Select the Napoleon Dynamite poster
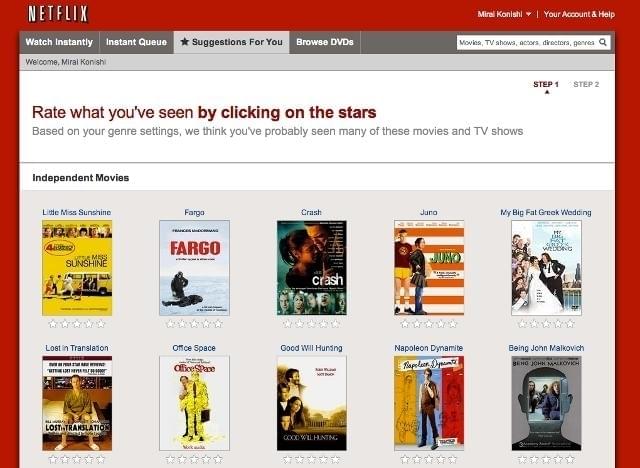Screen dimensions: 640x468 click(428, 403)
